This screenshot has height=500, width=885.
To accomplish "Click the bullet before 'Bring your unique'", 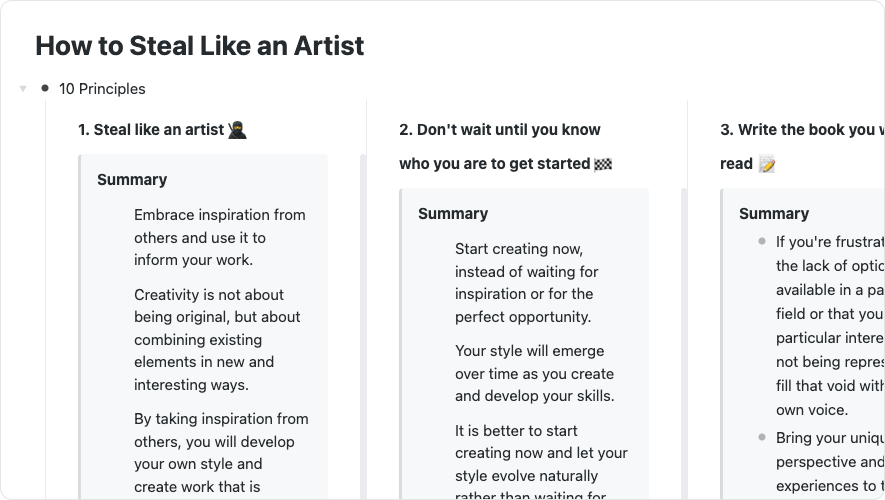I will click(762, 438).
